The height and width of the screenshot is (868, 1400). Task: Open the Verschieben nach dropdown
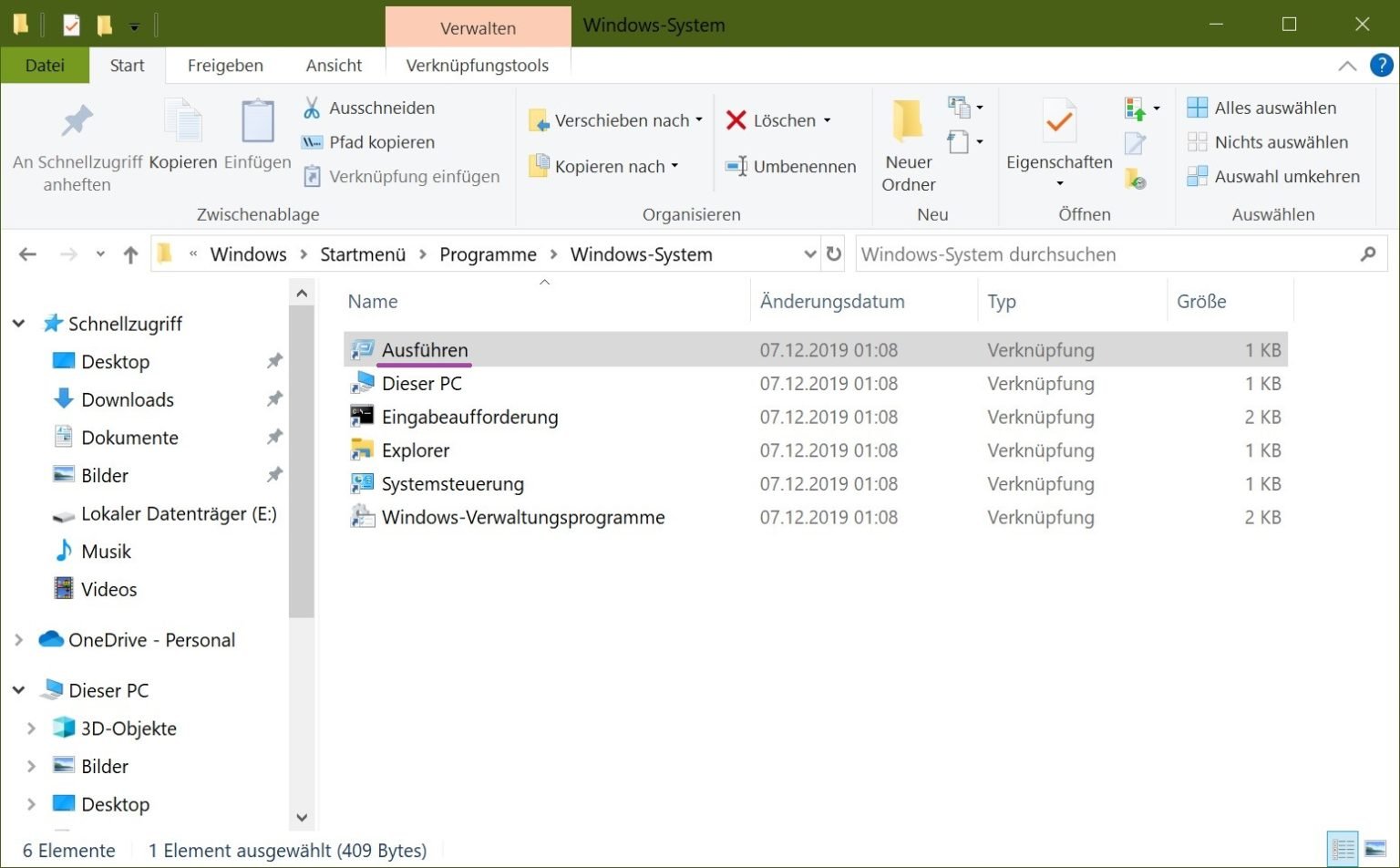(x=698, y=119)
